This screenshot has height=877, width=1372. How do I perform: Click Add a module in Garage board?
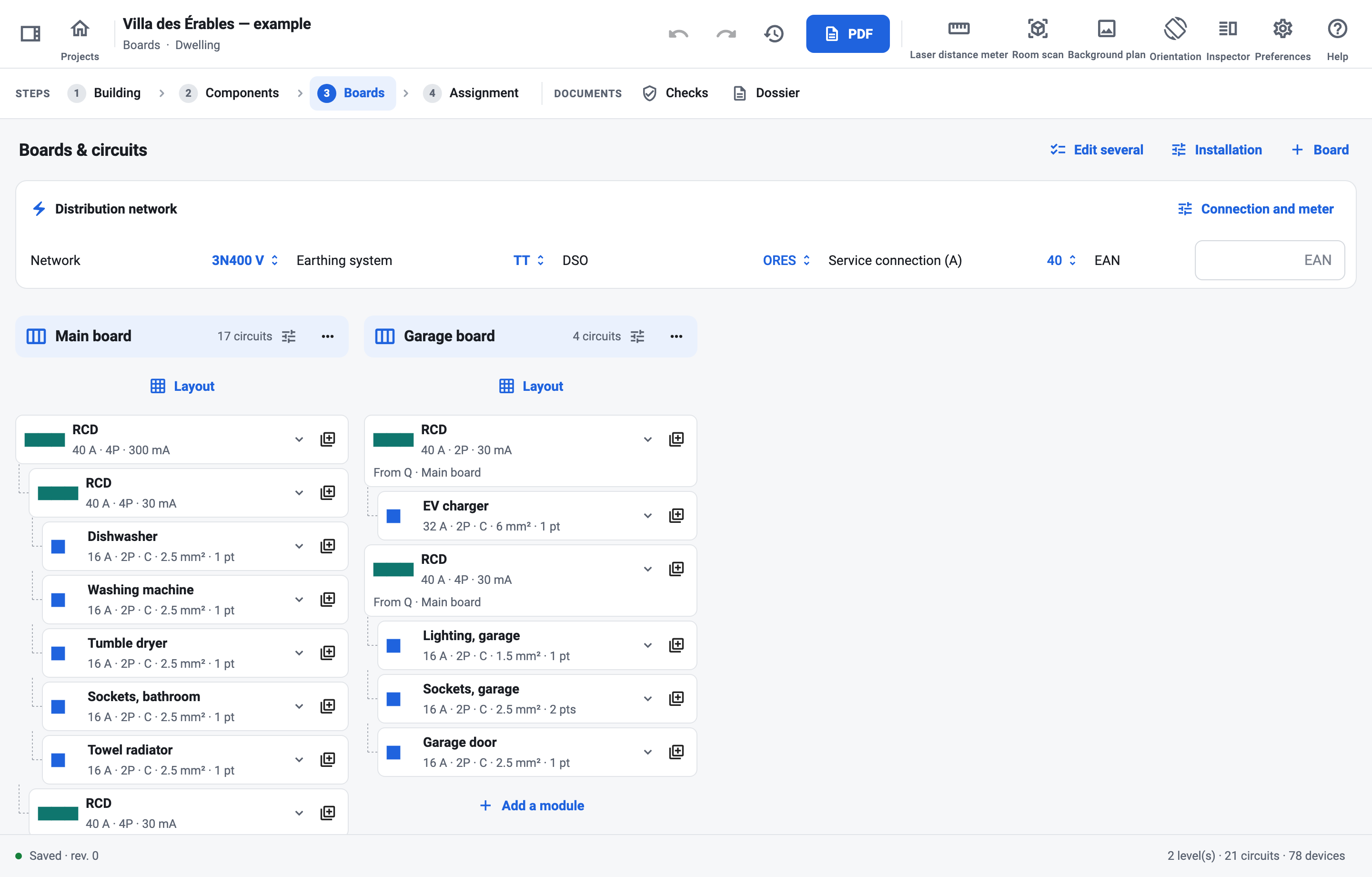point(532,805)
